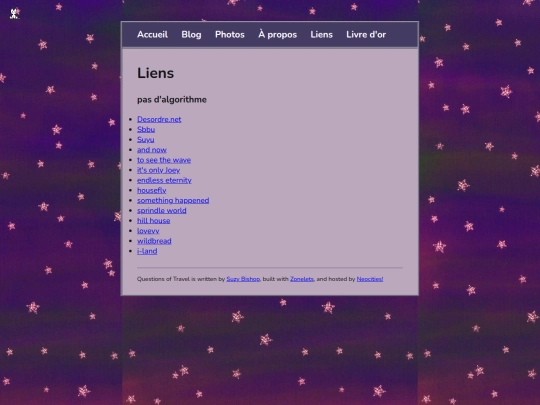Screen dimensions: 540x405
Task: Select the Liens page heading
Action: (x=155, y=73)
